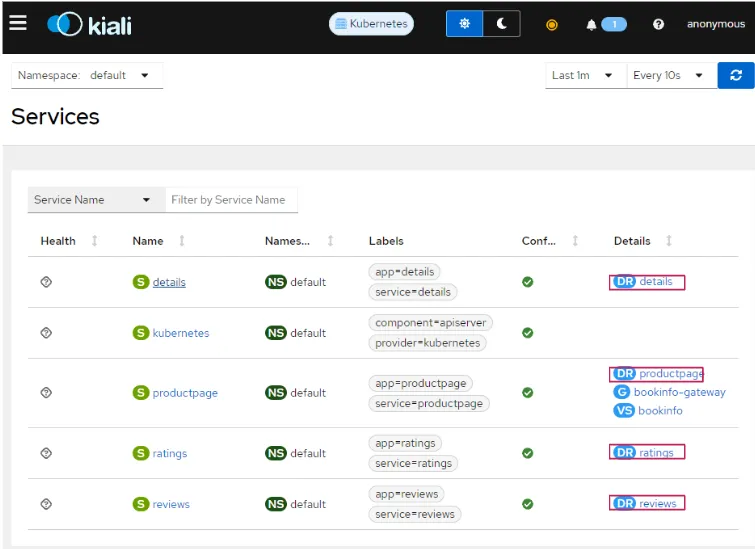Click the NS badge in details row
Viewport: 755px width, 549px height.
click(x=276, y=282)
